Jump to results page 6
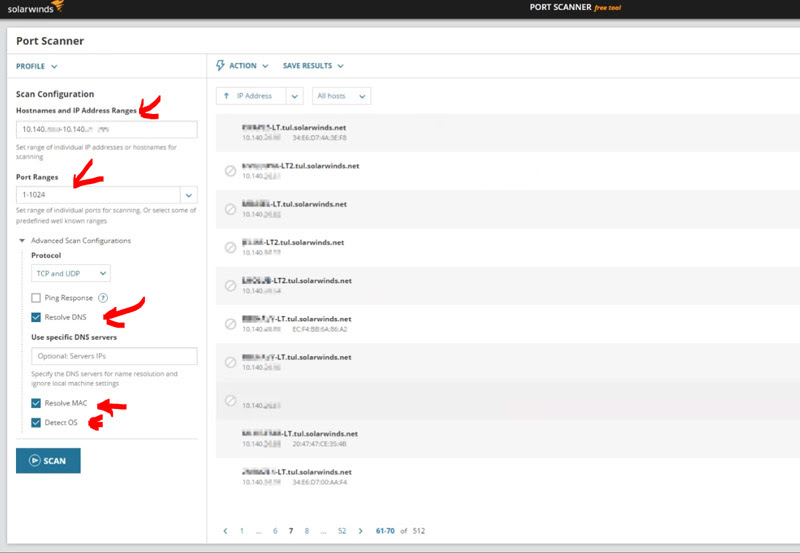800x553 pixels. (275, 531)
